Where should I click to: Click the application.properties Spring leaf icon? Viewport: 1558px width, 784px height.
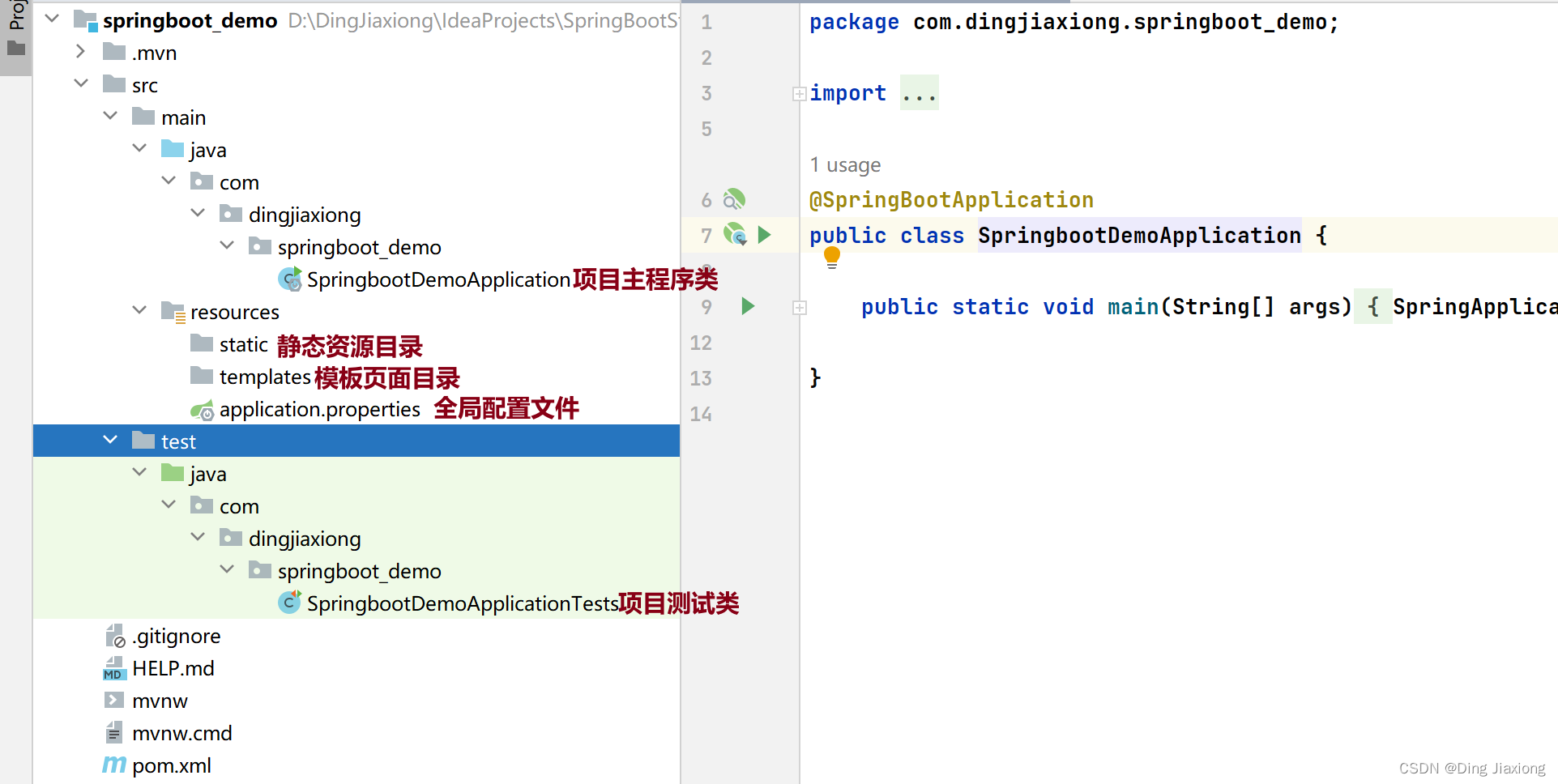(x=203, y=410)
